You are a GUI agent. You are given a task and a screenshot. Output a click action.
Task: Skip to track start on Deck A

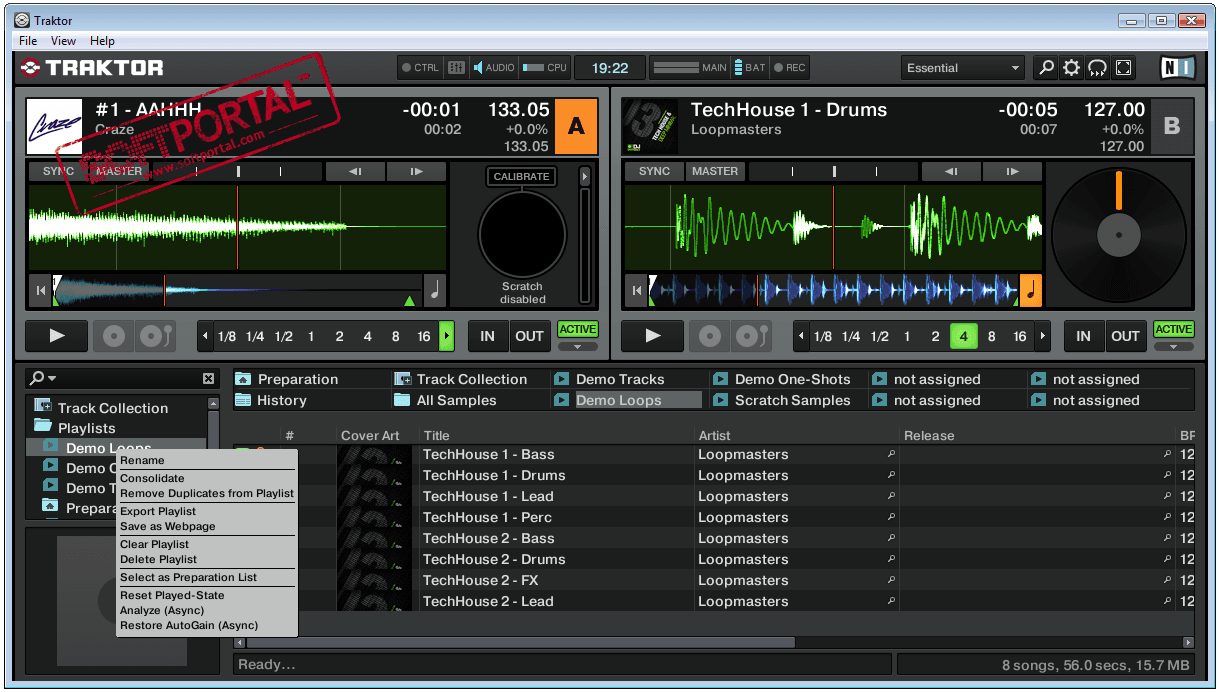point(40,291)
